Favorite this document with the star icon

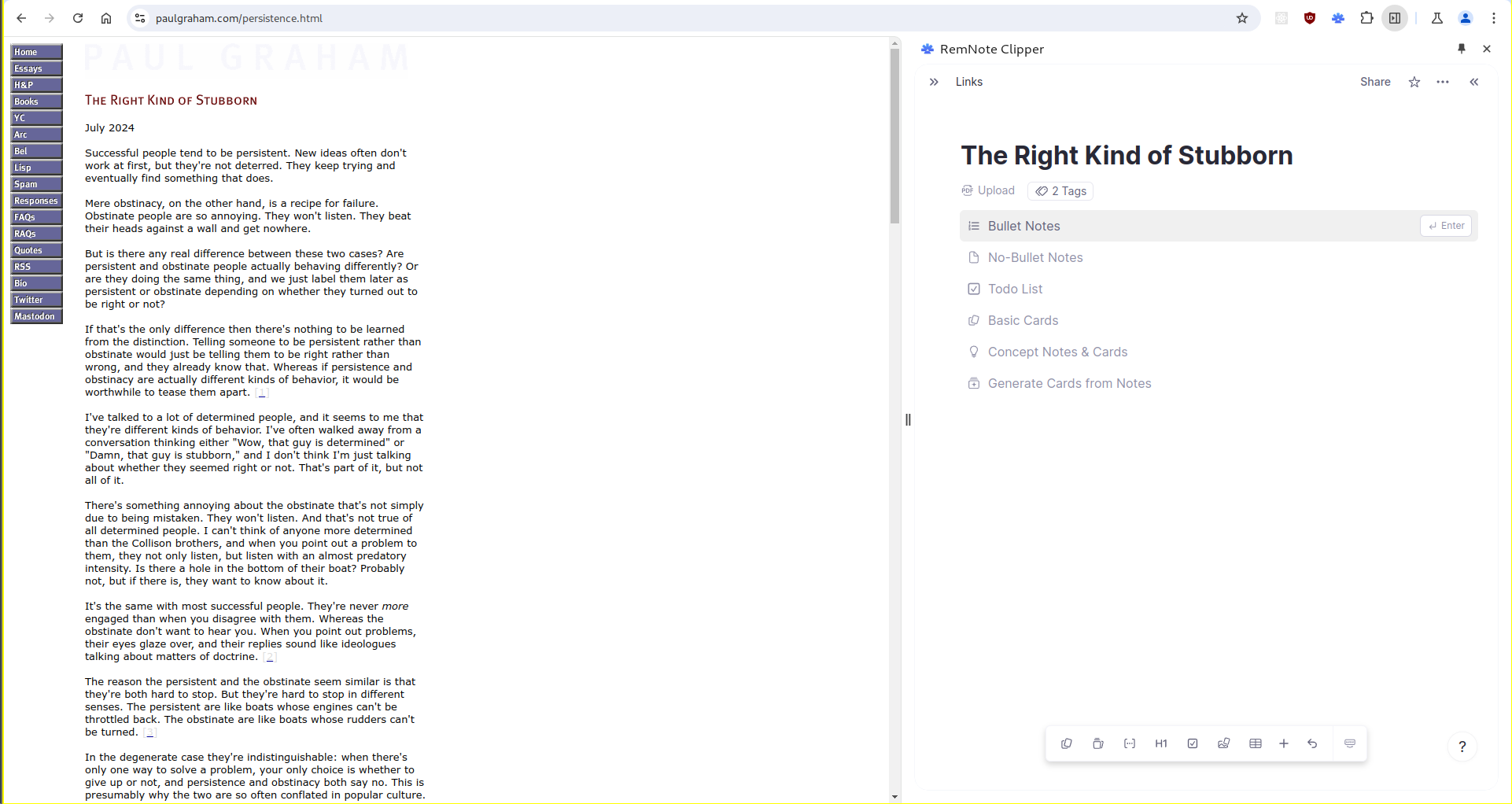point(1414,82)
